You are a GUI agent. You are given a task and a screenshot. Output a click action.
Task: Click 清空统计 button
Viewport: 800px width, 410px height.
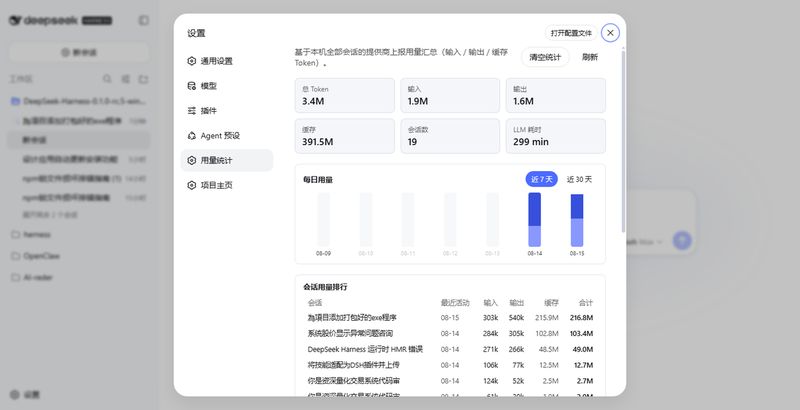pyautogui.click(x=545, y=57)
